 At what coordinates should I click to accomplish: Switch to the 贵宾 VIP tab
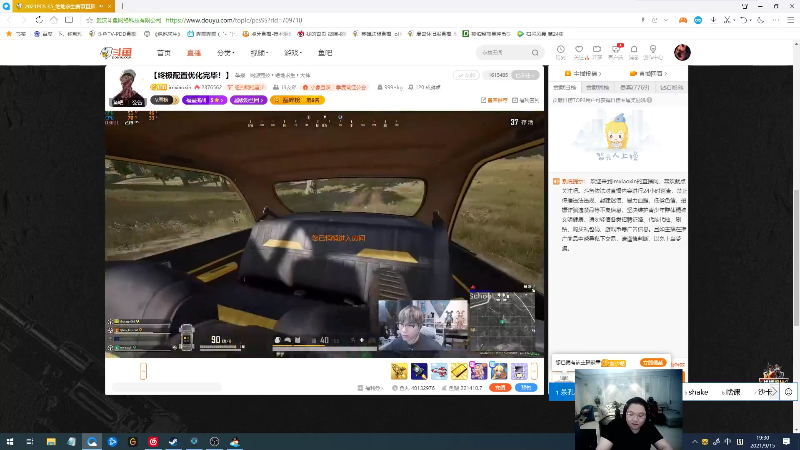tap(635, 88)
